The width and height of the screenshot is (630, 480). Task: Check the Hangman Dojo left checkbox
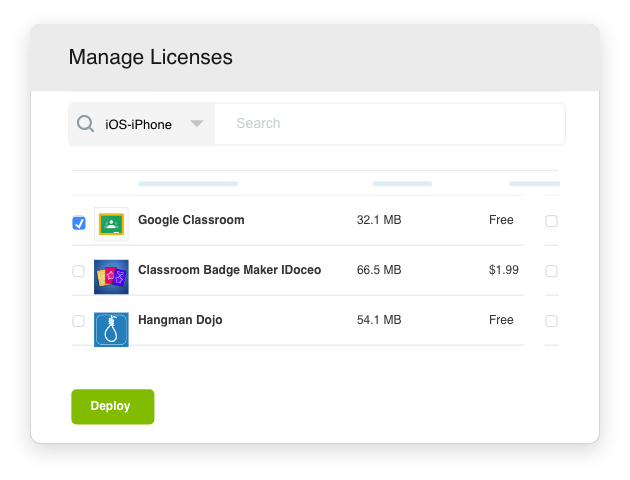click(x=78, y=321)
